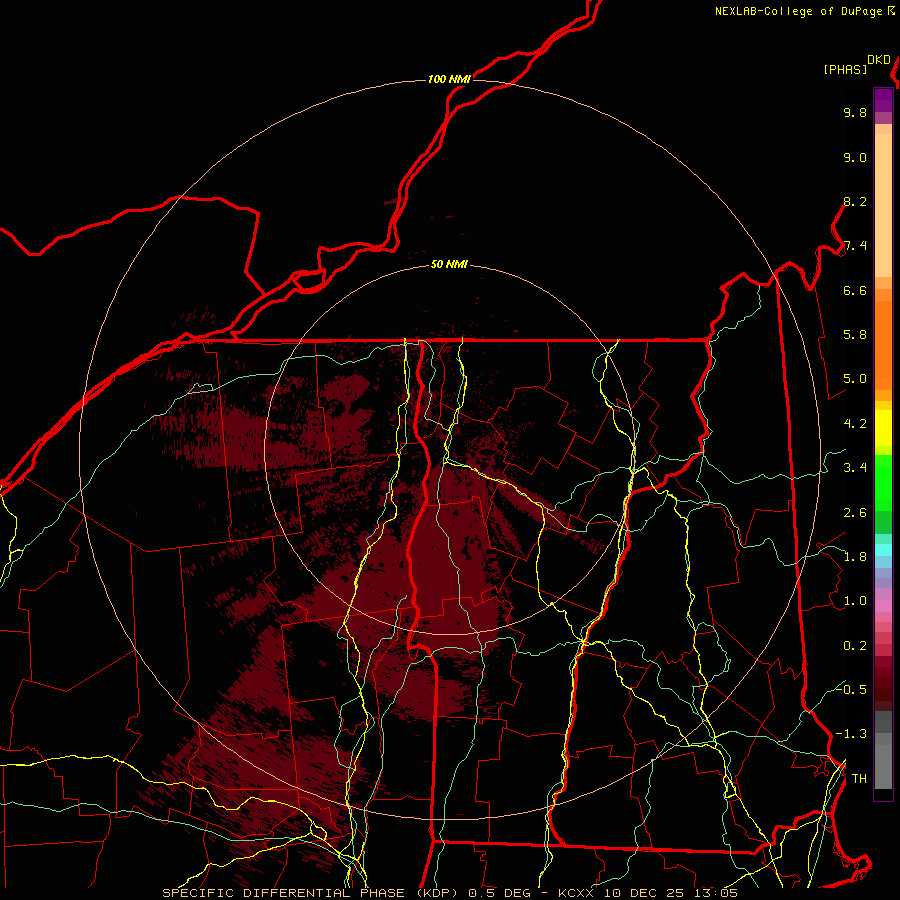Click the 8.2 scale value
The height and width of the screenshot is (900, 900).
[x=855, y=202]
